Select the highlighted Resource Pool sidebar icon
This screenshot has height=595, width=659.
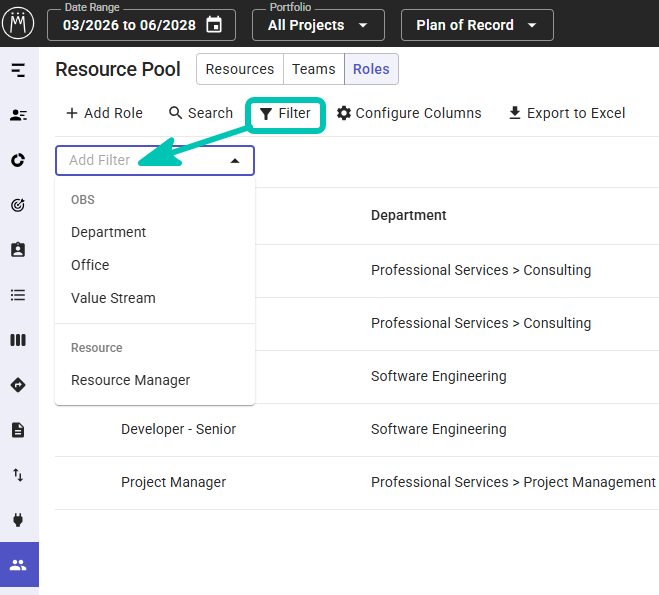19,564
